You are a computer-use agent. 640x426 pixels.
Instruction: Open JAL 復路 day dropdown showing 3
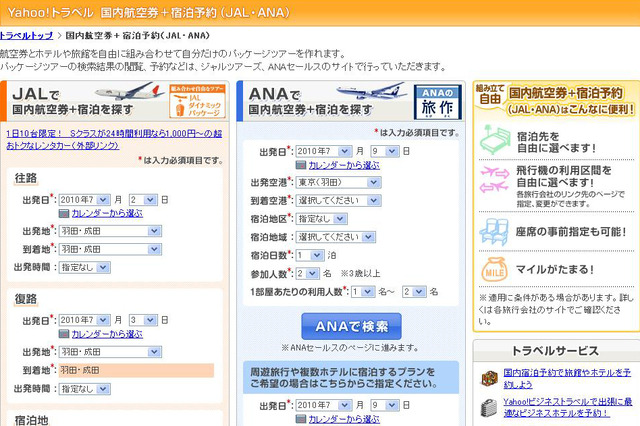(143, 320)
